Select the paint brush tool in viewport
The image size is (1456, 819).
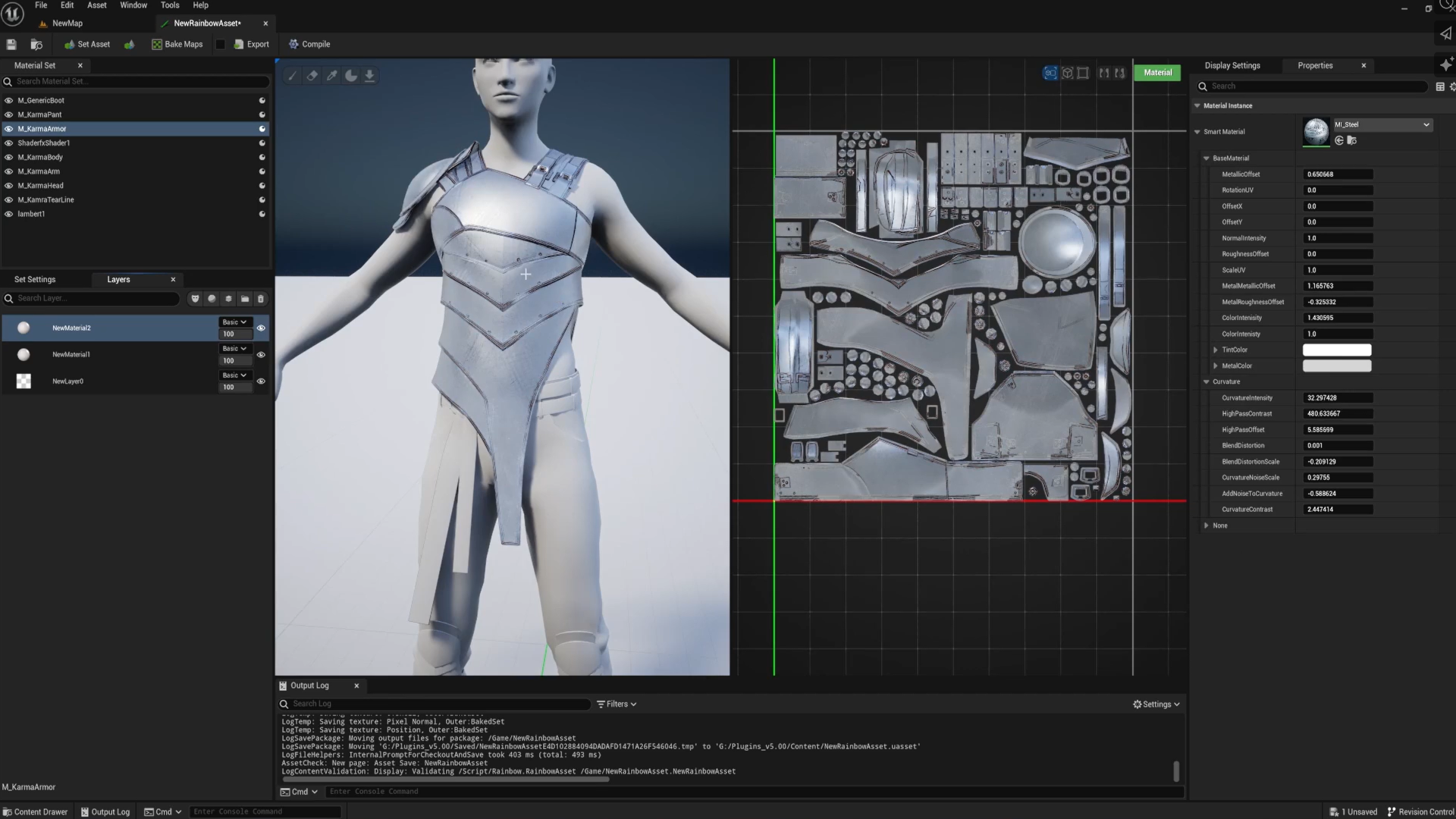293,76
